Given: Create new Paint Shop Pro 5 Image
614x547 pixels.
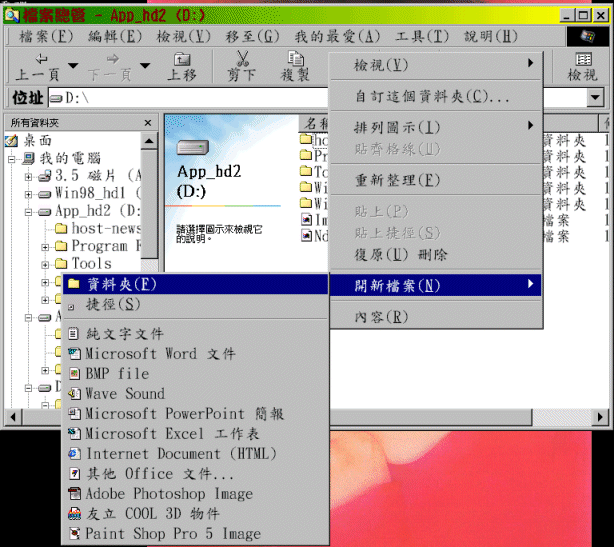Looking at the screenshot, I should [172, 534].
